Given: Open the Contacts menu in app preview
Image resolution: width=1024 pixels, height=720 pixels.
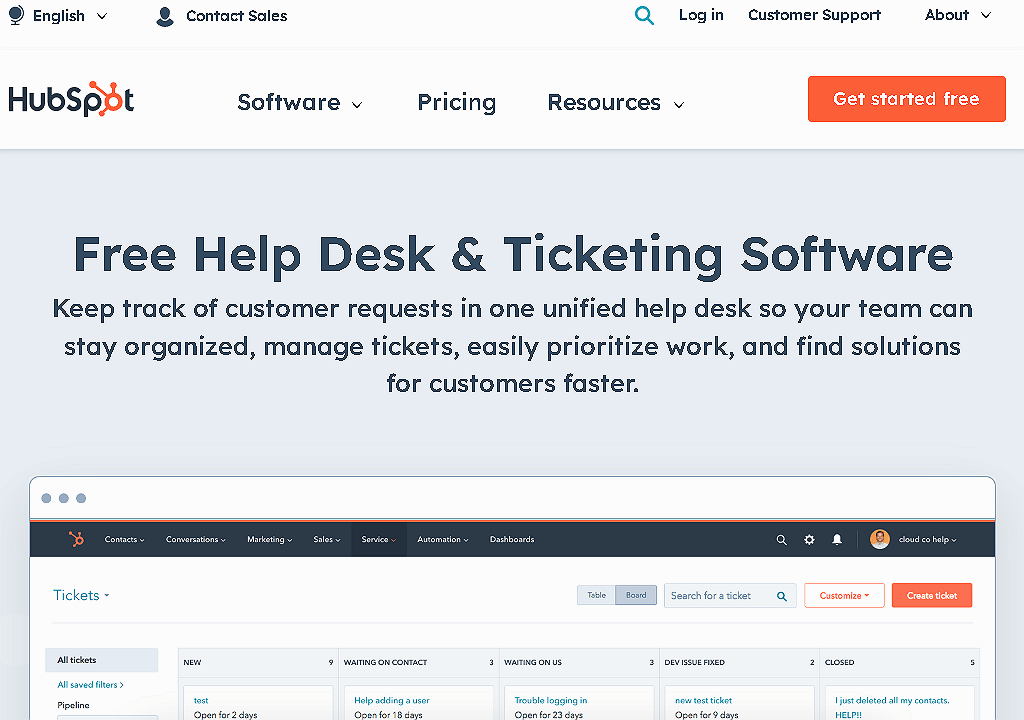Looking at the screenshot, I should (x=124, y=540).
